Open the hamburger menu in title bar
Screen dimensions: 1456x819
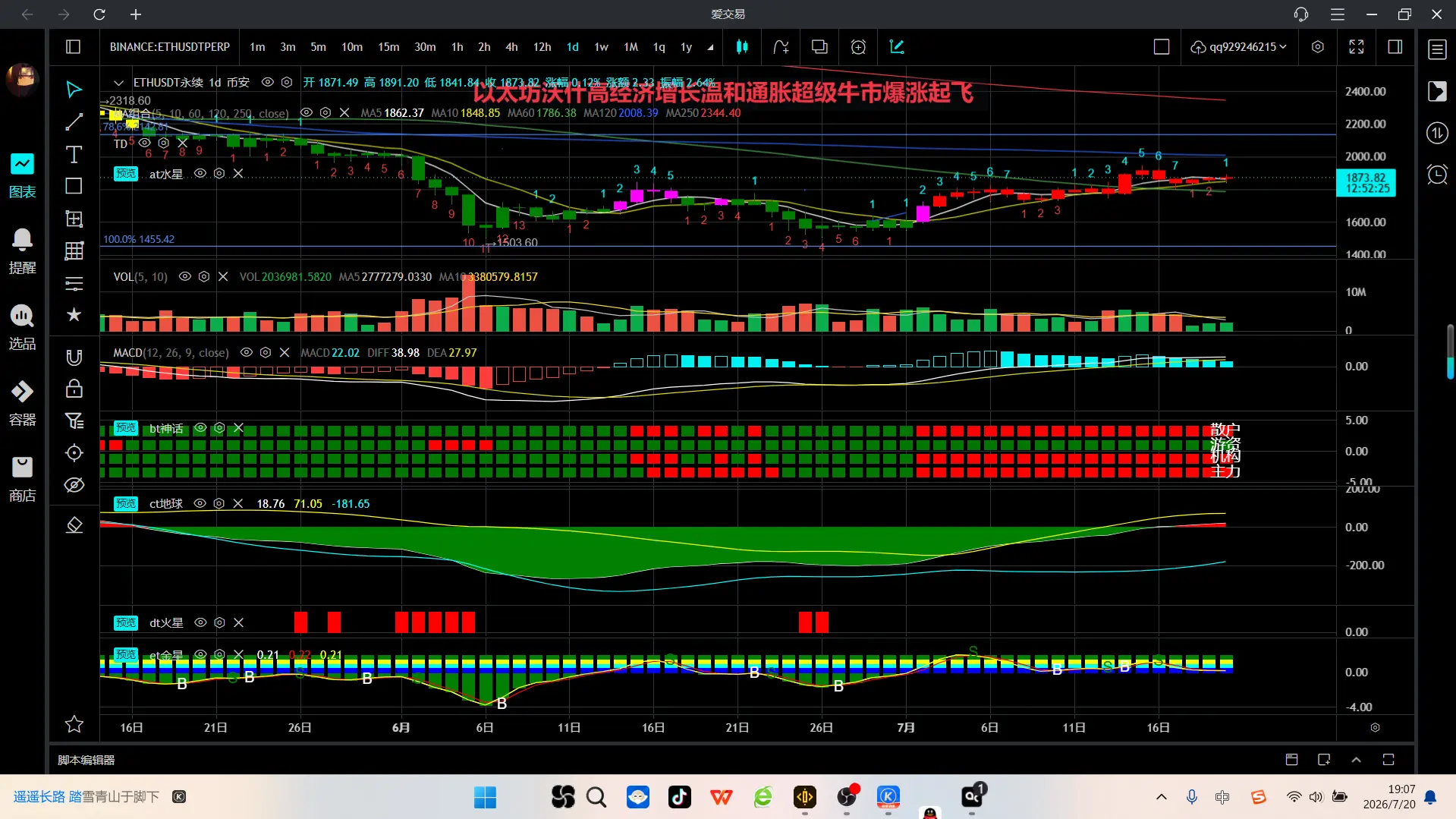pos(1338,14)
